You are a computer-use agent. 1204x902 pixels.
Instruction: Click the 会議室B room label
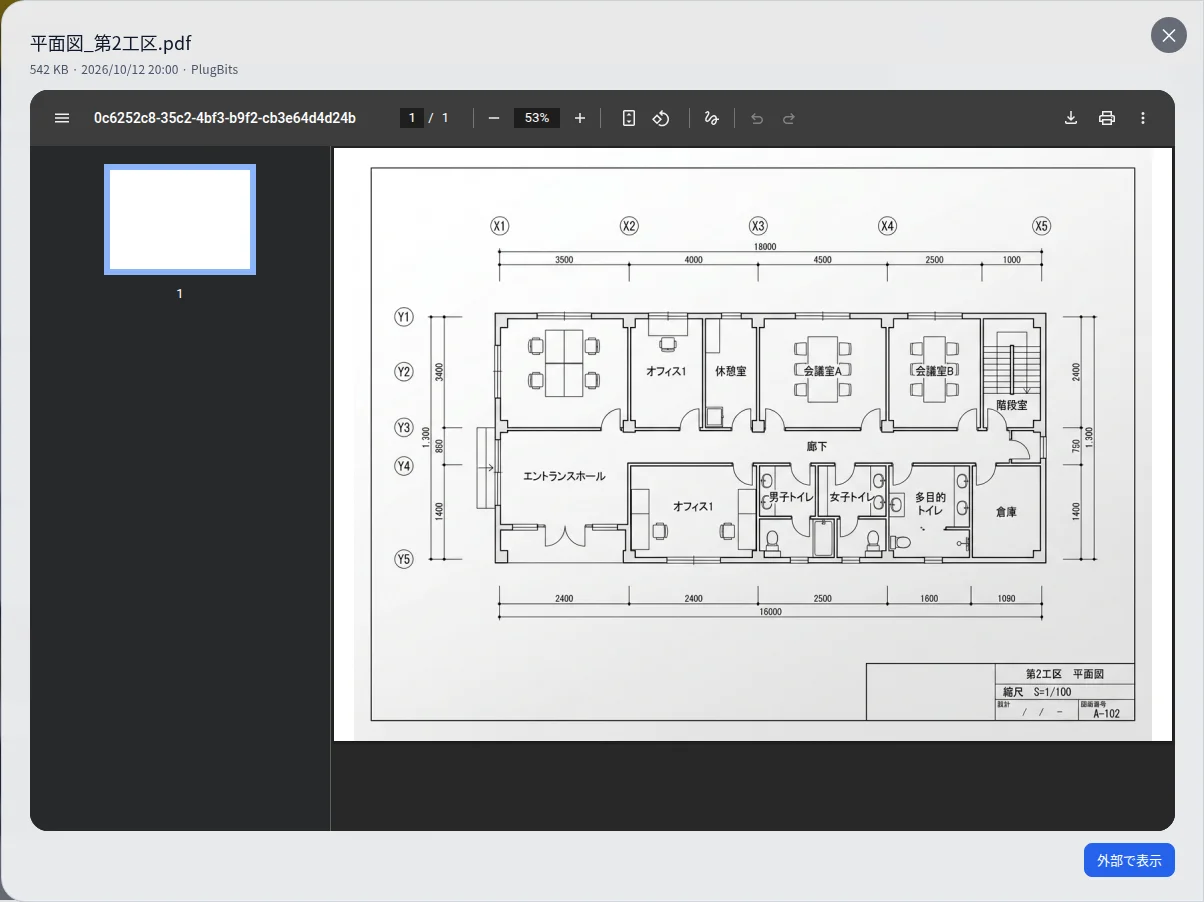tap(935, 370)
